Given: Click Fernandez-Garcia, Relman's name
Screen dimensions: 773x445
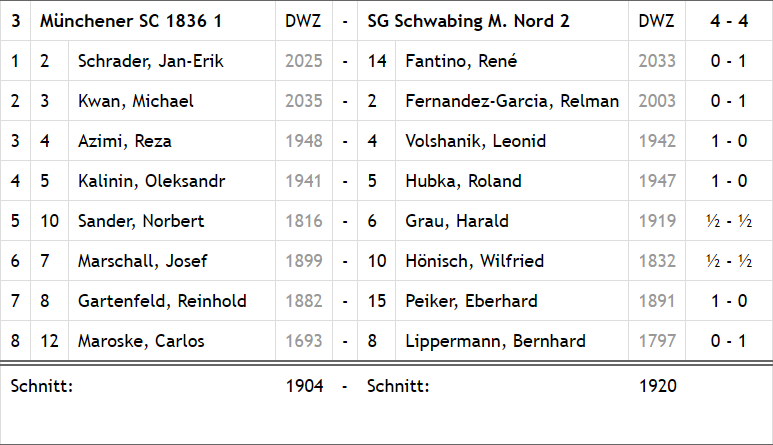Looking at the screenshot, I should click(x=512, y=101).
